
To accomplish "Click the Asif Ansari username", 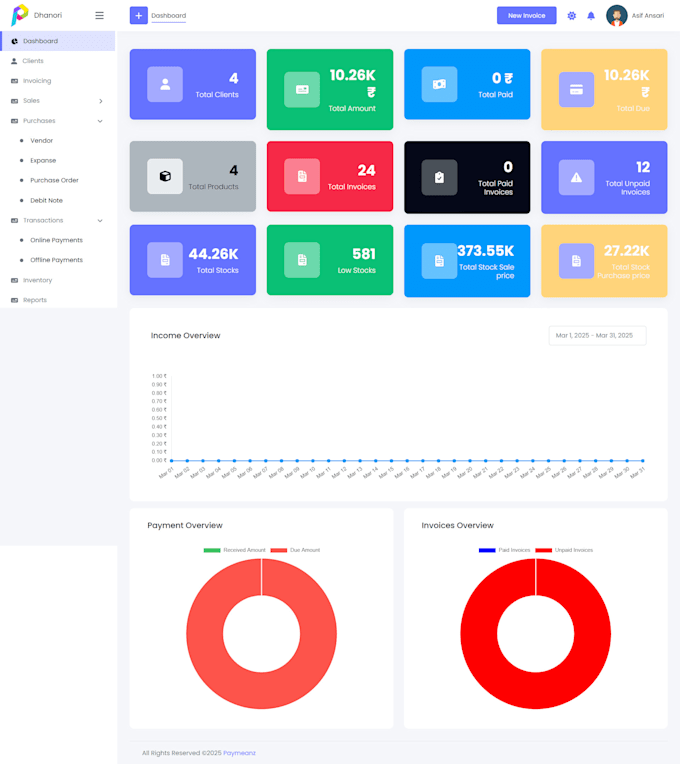I will [648, 16].
